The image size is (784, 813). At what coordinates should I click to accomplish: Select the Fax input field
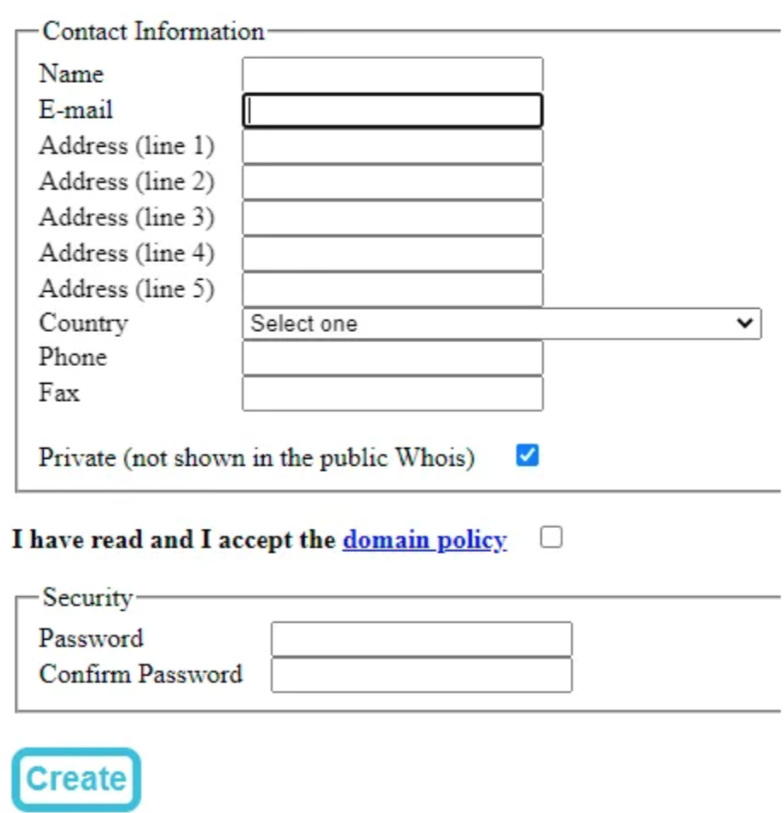[x=392, y=393]
